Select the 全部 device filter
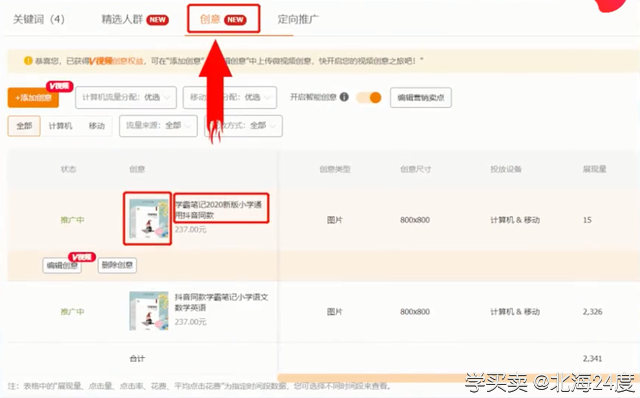 coord(24,126)
